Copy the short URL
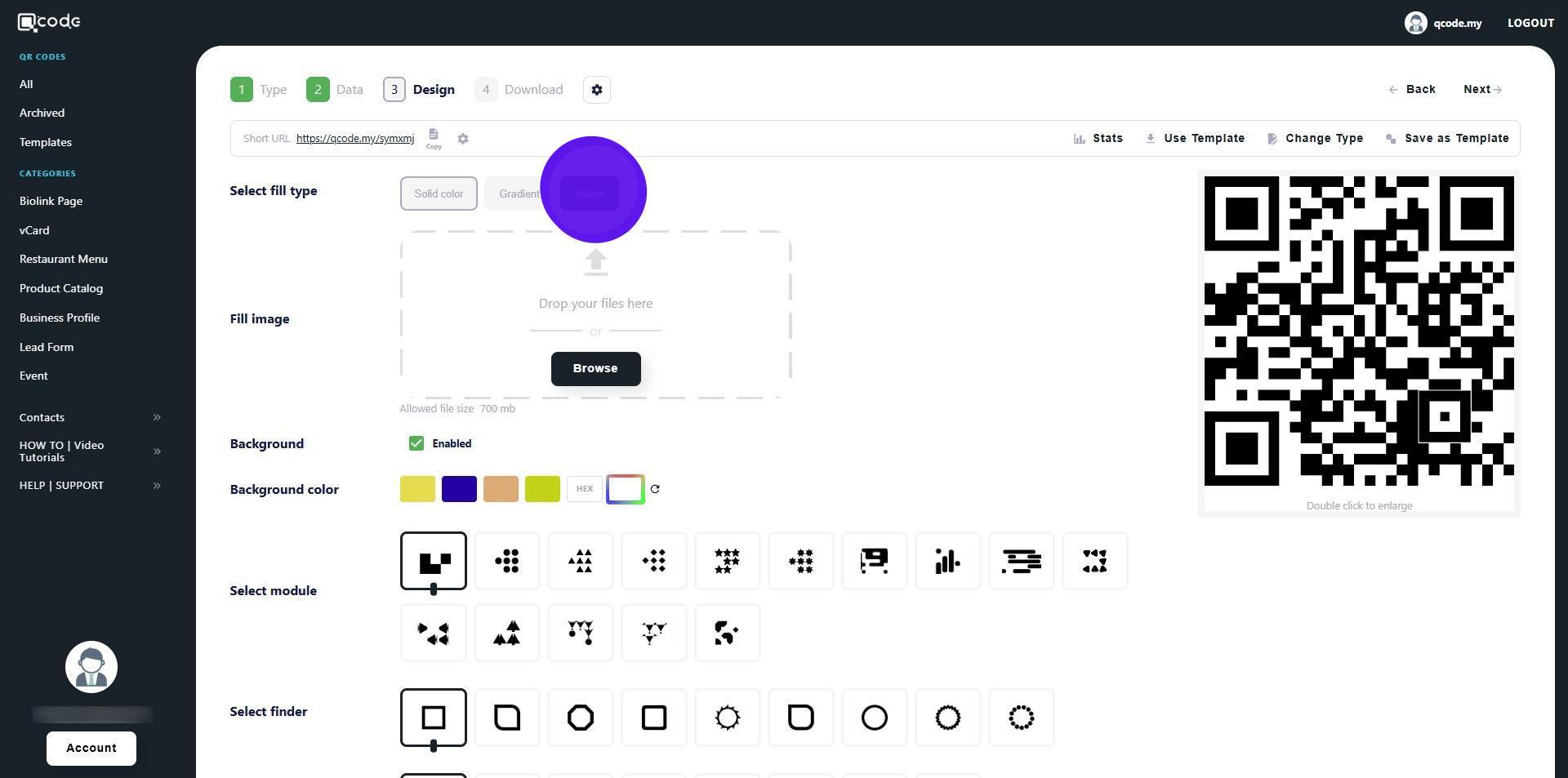This screenshot has height=778, width=1568. point(434,138)
